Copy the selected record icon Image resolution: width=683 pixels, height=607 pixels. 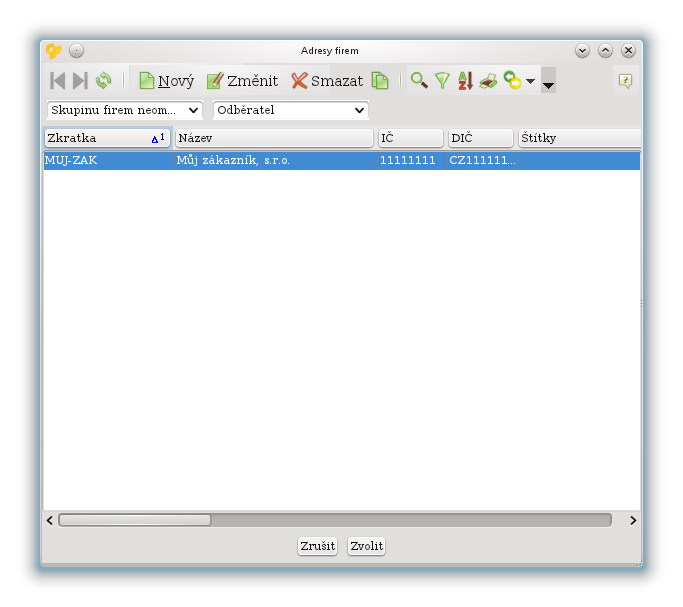coord(380,81)
